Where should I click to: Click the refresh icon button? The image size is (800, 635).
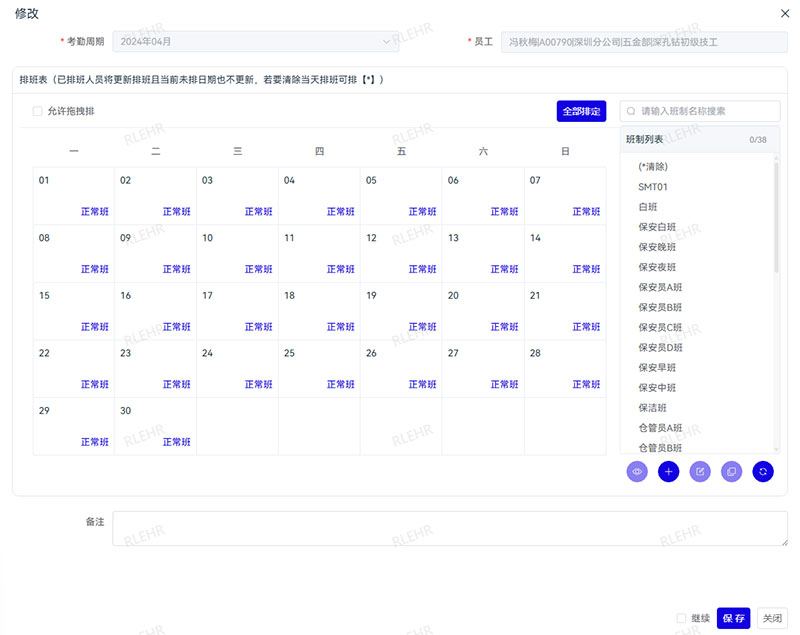point(763,471)
